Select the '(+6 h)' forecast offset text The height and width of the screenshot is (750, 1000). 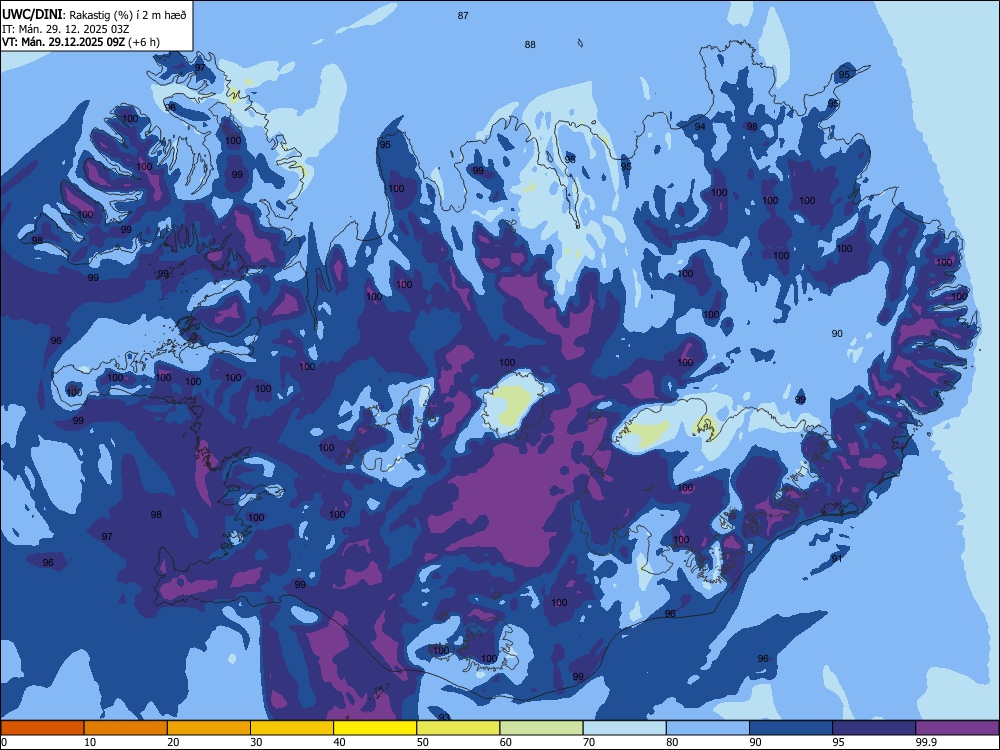tap(144, 42)
